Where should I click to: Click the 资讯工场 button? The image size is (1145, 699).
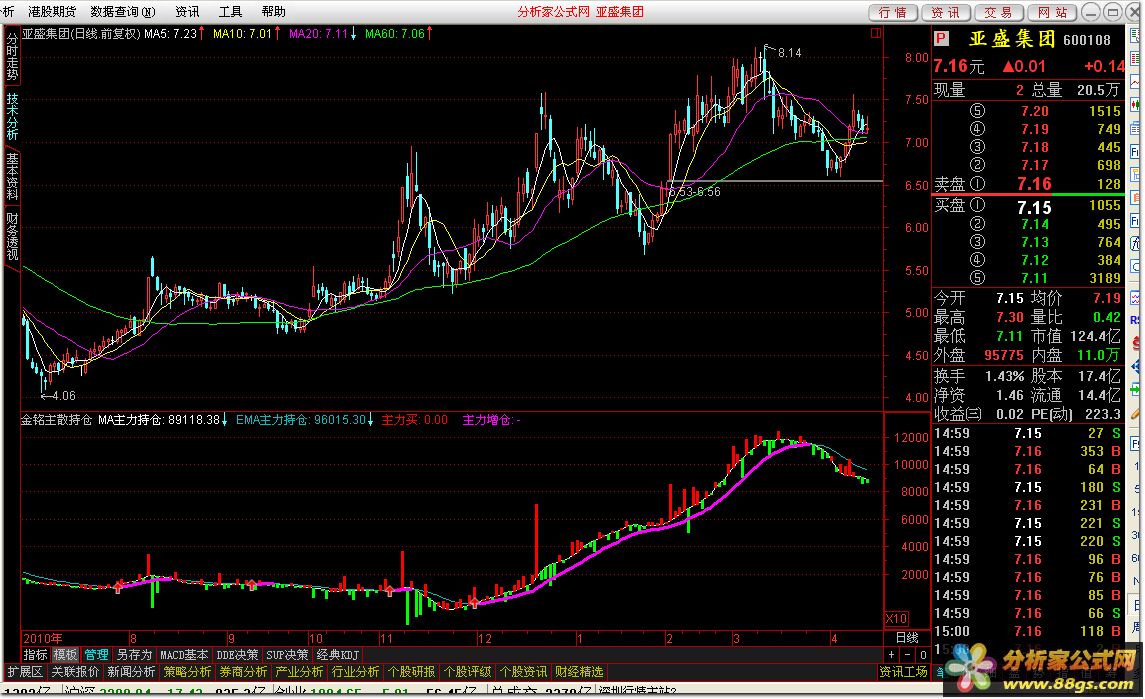[903, 672]
